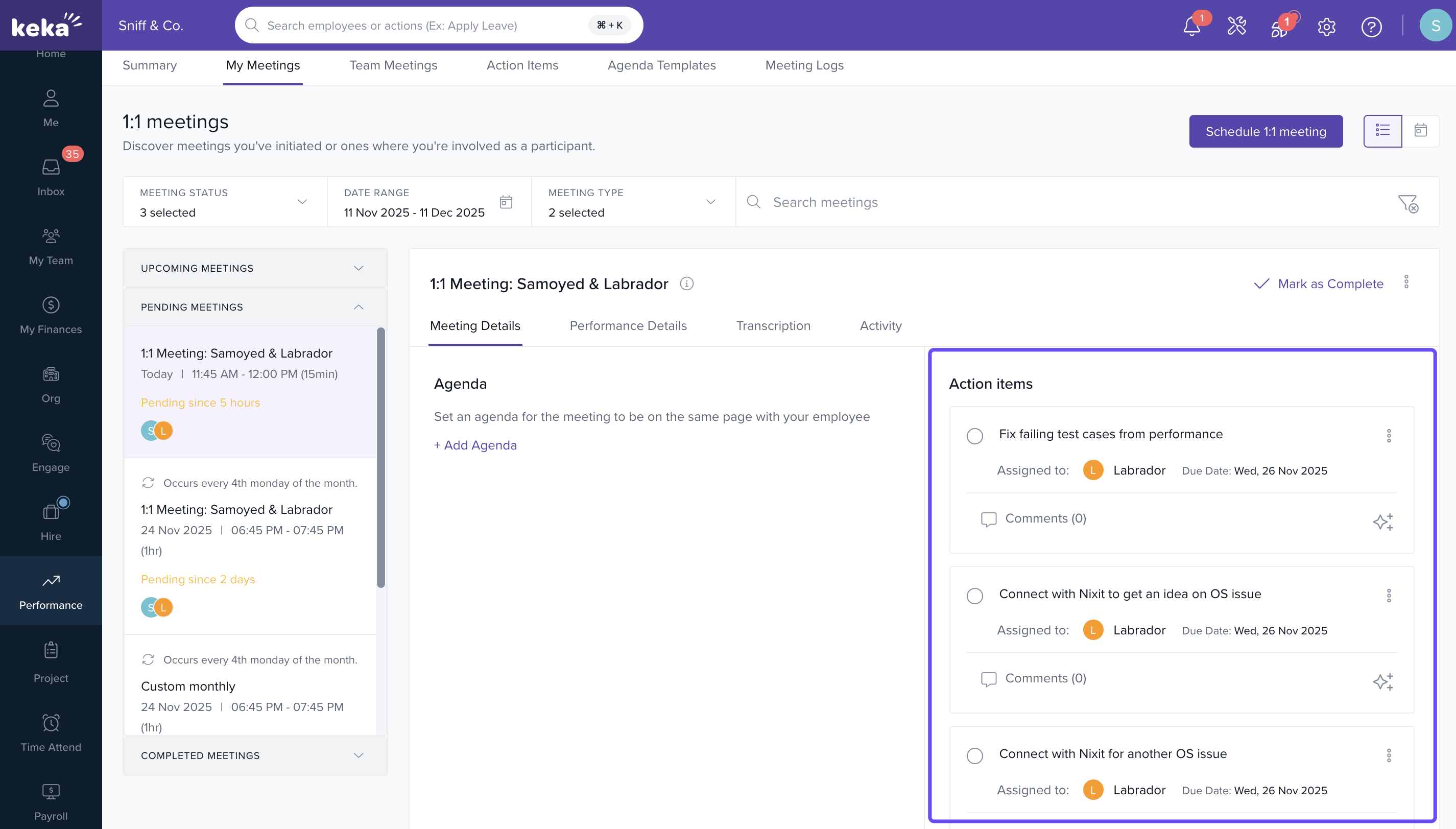Switch to the Performance Details tab

pos(628,326)
